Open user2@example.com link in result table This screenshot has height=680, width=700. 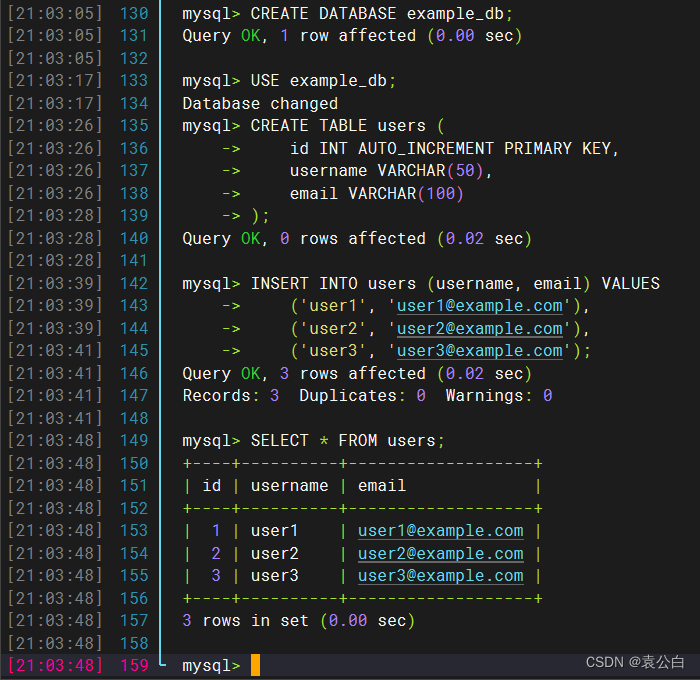click(441, 554)
